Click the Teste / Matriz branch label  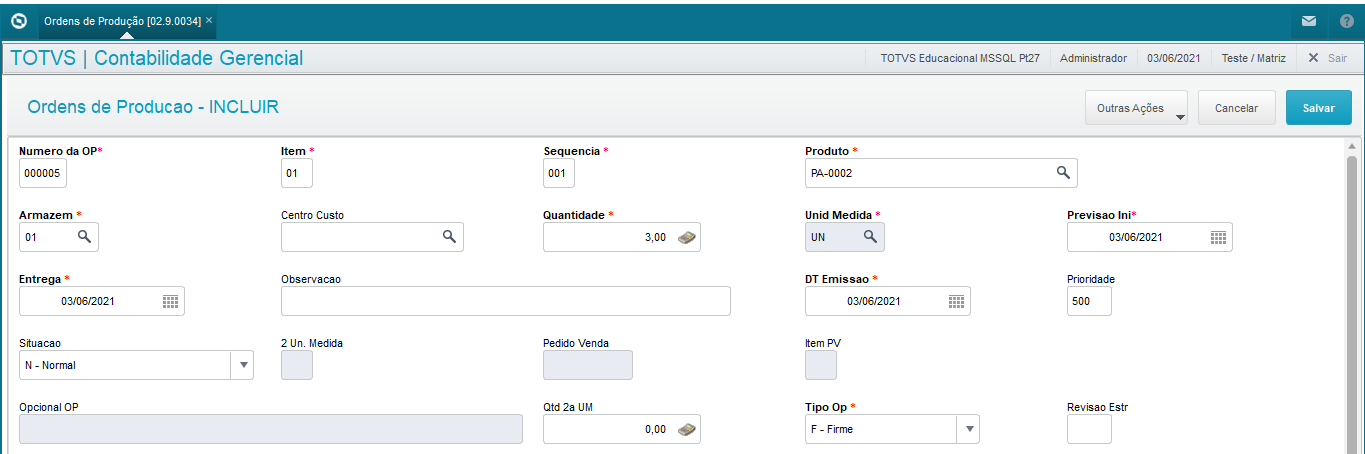coord(1253,58)
